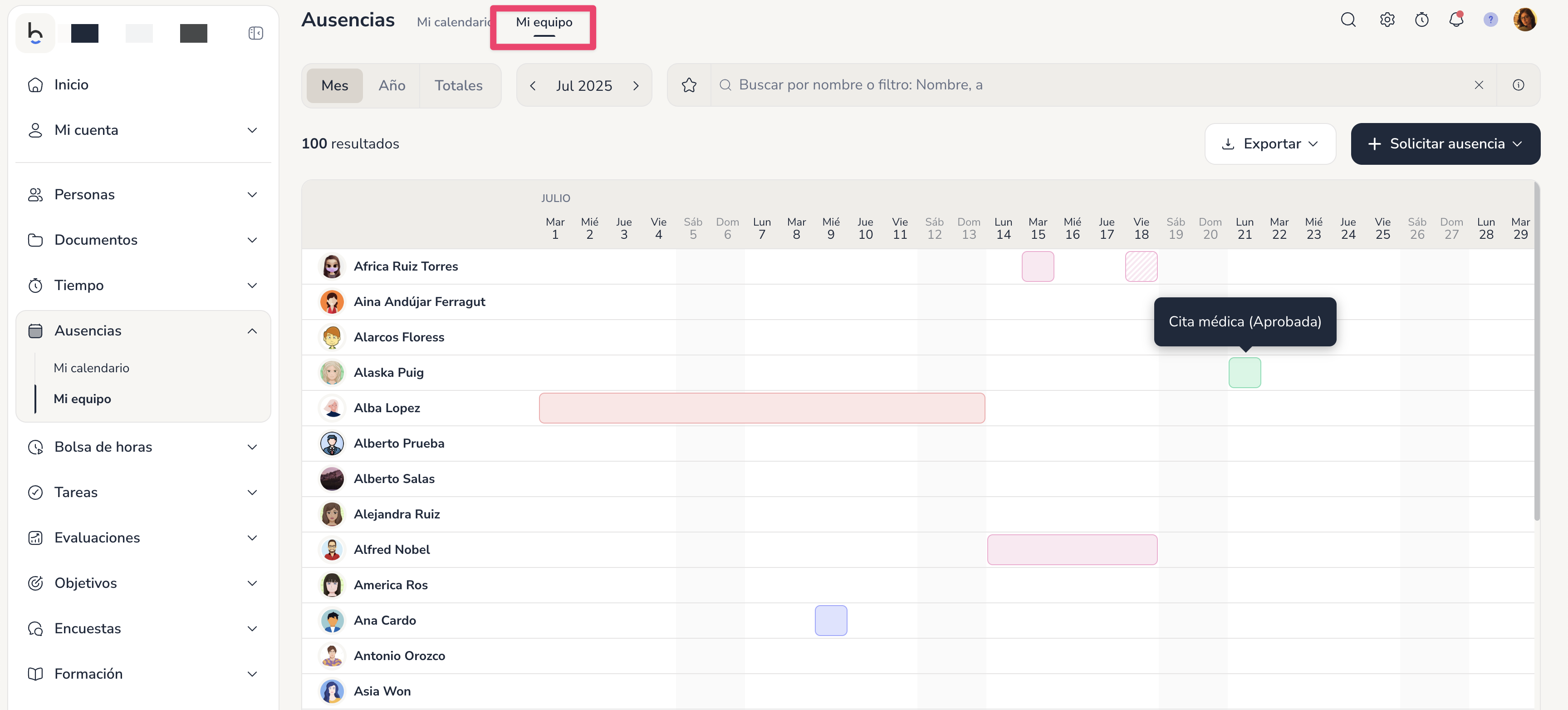Switch view to Totales
1568x710 pixels.
coord(458,85)
